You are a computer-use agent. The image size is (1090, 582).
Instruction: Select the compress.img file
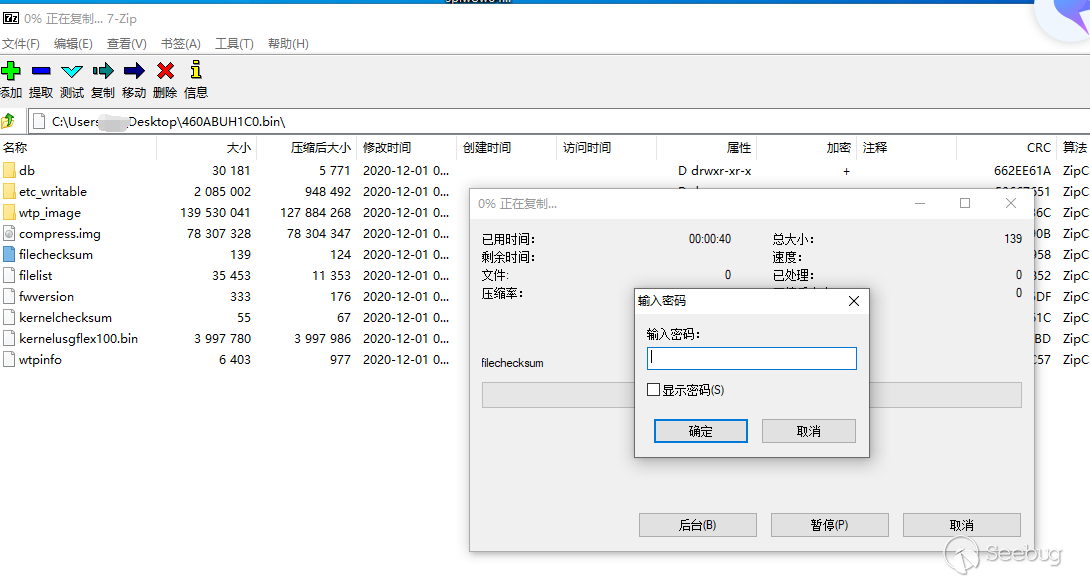(59, 234)
